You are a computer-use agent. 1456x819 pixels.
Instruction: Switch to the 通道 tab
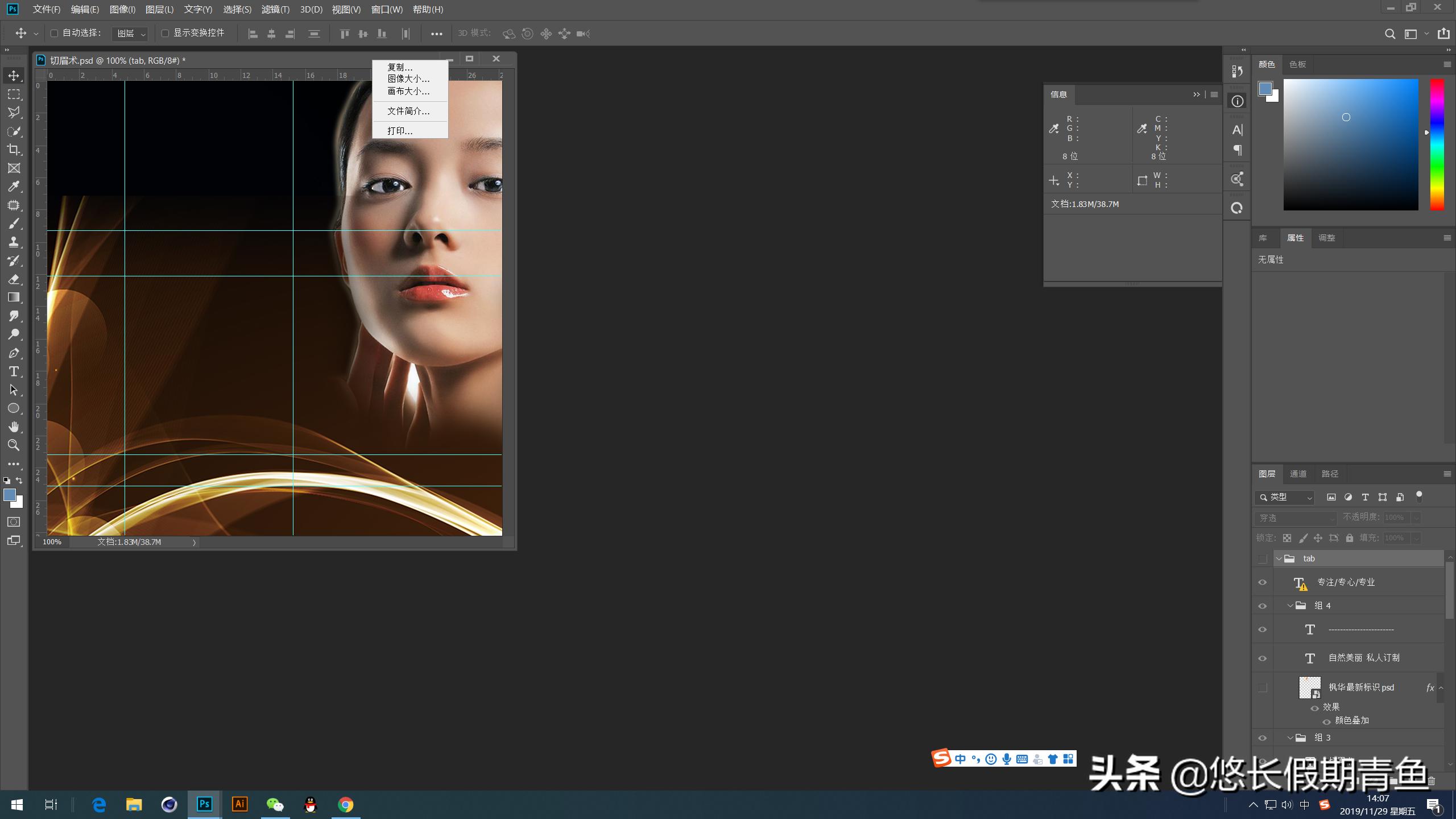tap(1299, 473)
